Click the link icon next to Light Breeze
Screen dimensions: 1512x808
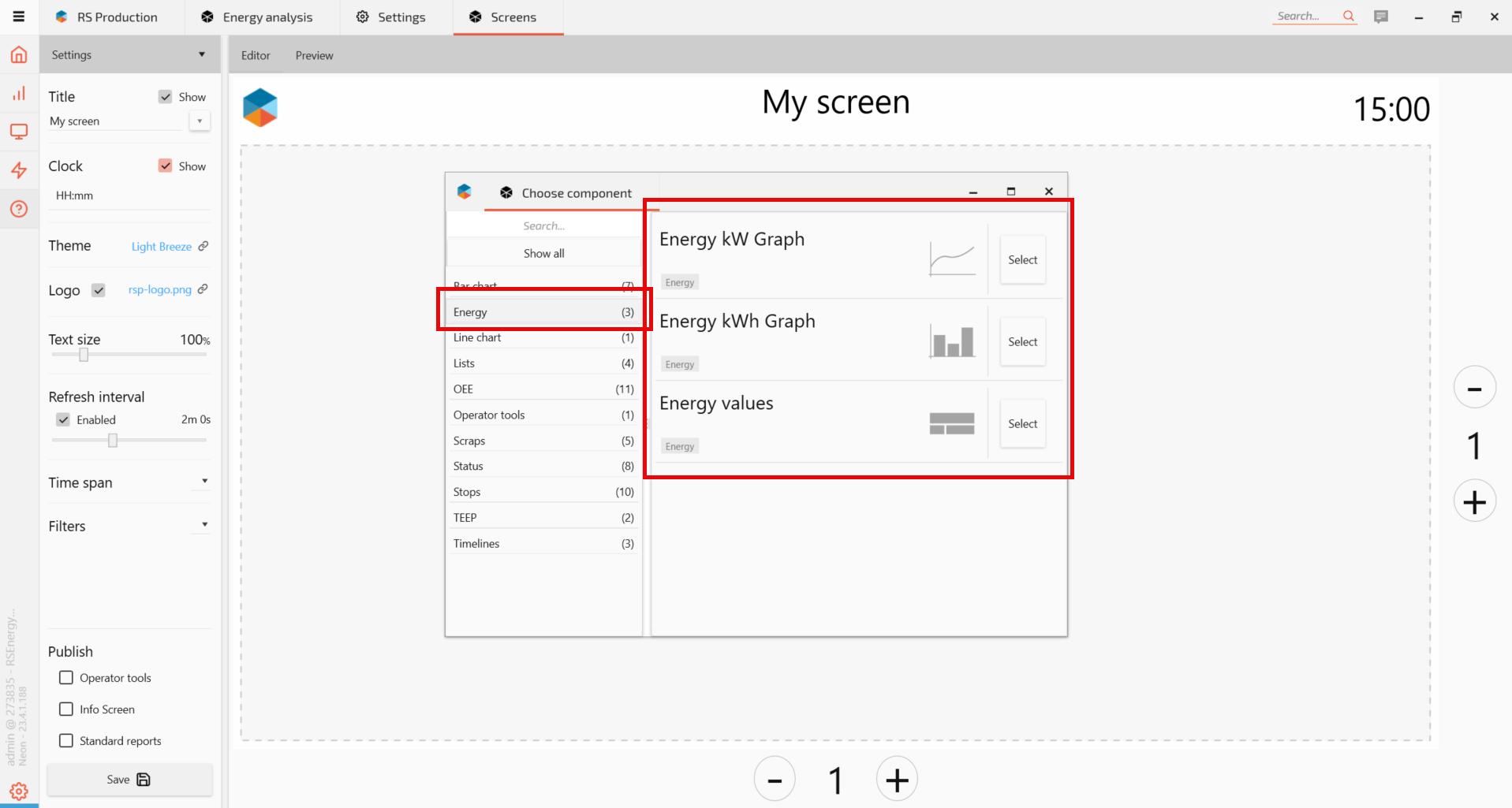tap(203, 246)
